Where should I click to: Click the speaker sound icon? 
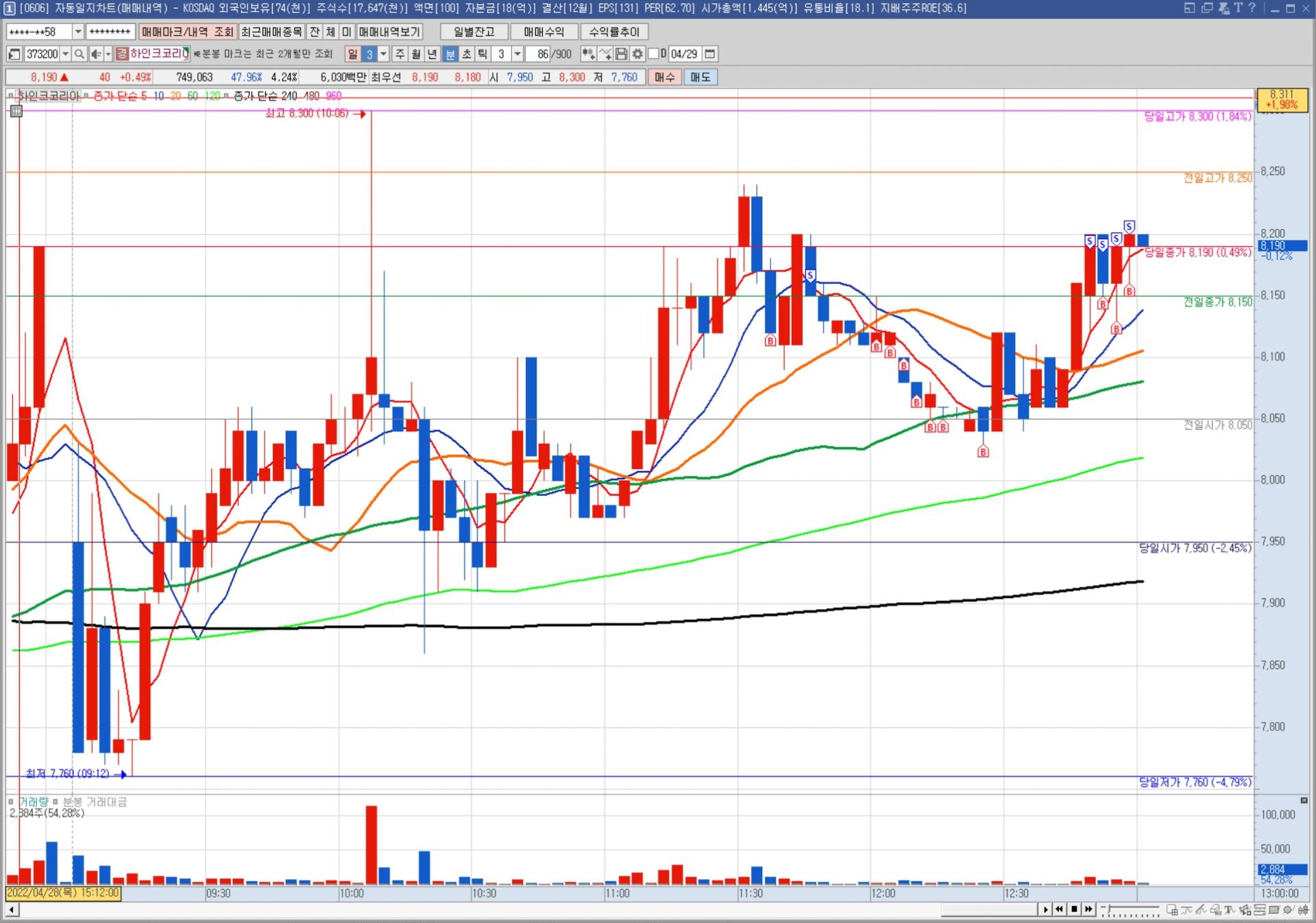96,54
